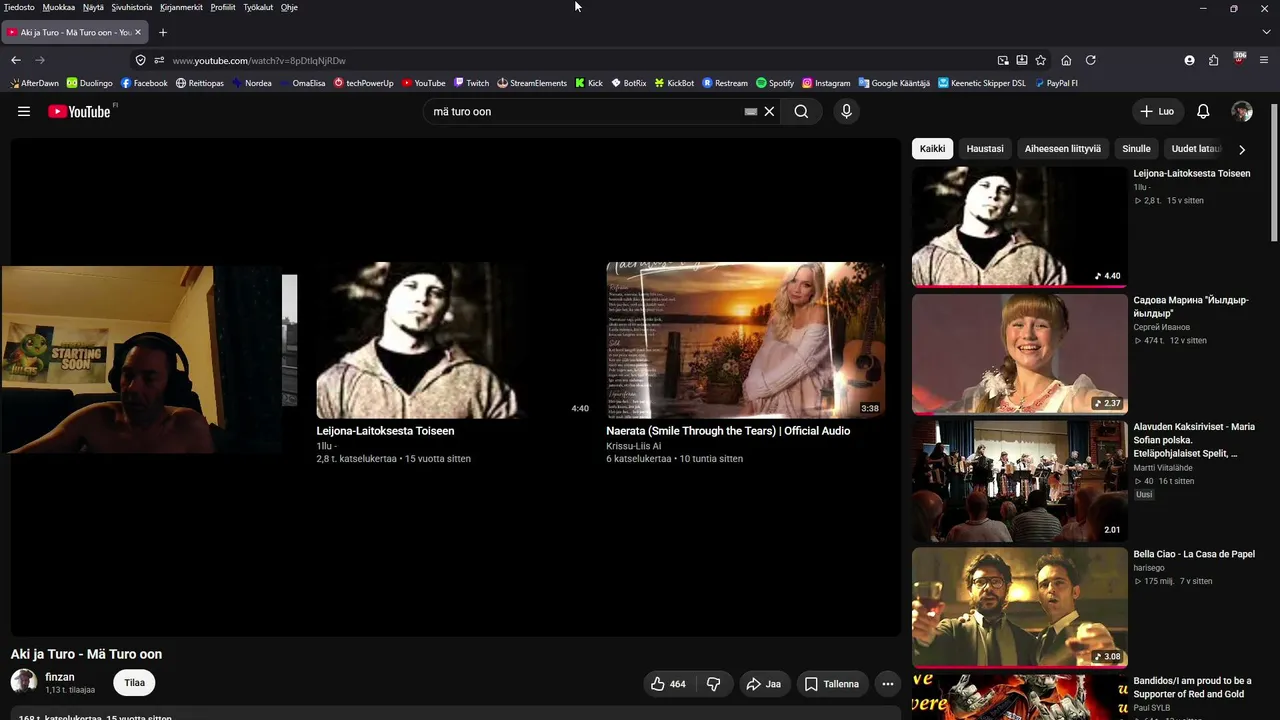Run search with the magnifier button
Viewport: 1280px width, 720px height.
coord(801,111)
